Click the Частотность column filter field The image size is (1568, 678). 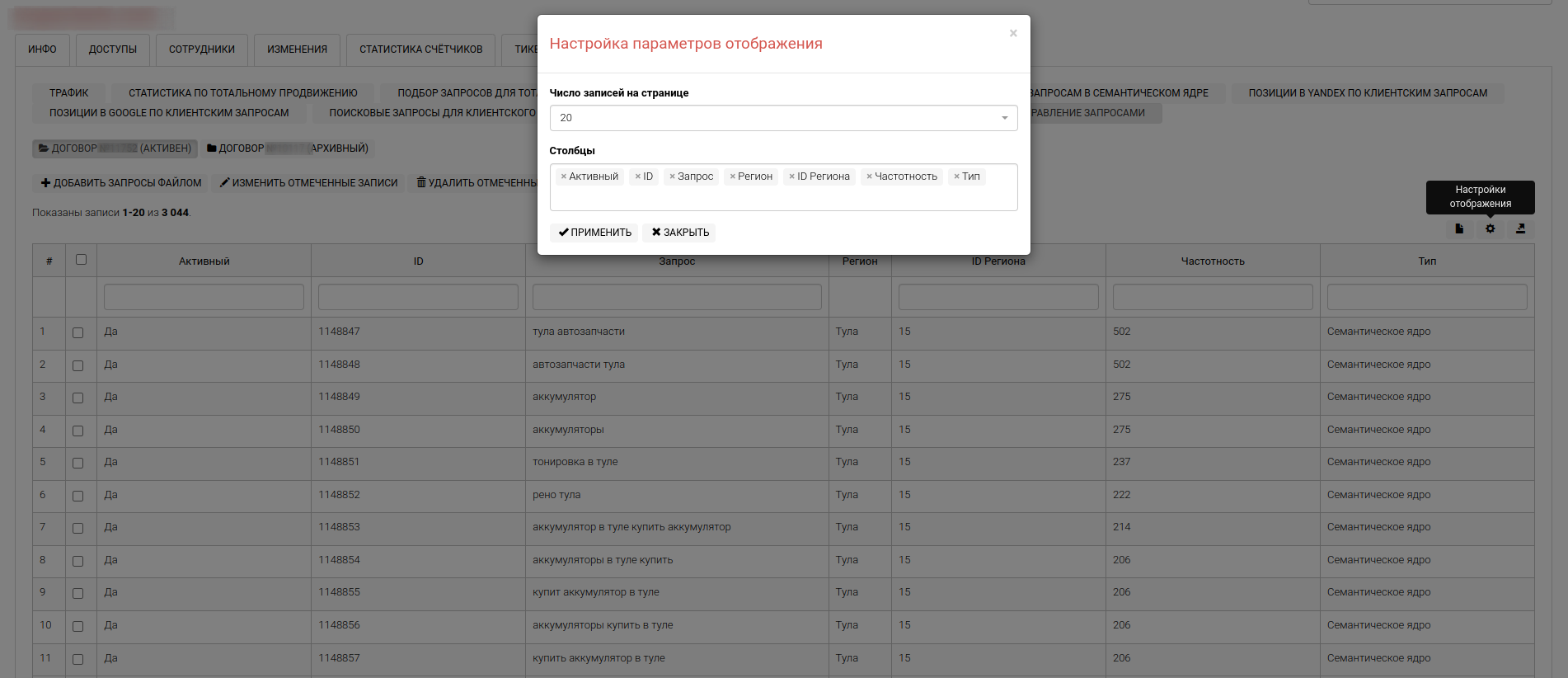click(x=1212, y=297)
